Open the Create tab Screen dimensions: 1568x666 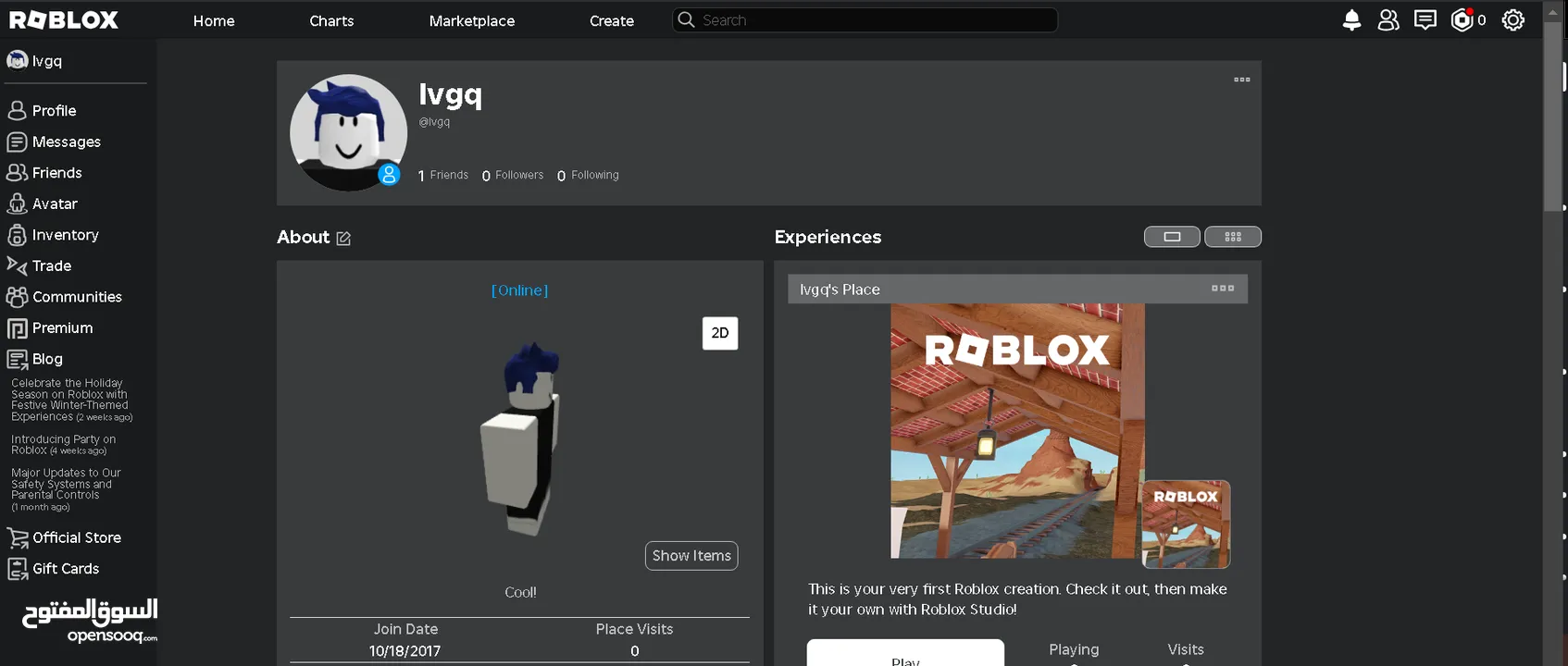[x=612, y=20]
